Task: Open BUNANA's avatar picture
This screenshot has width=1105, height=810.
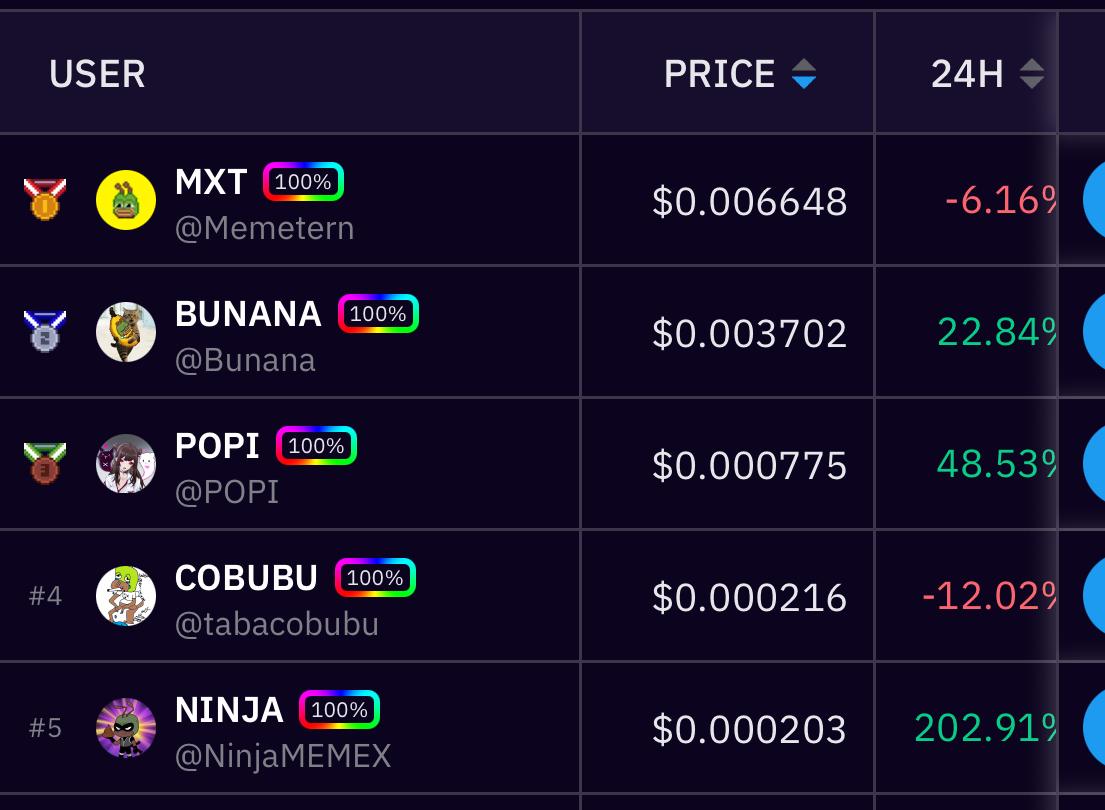Action: [126, 332]
